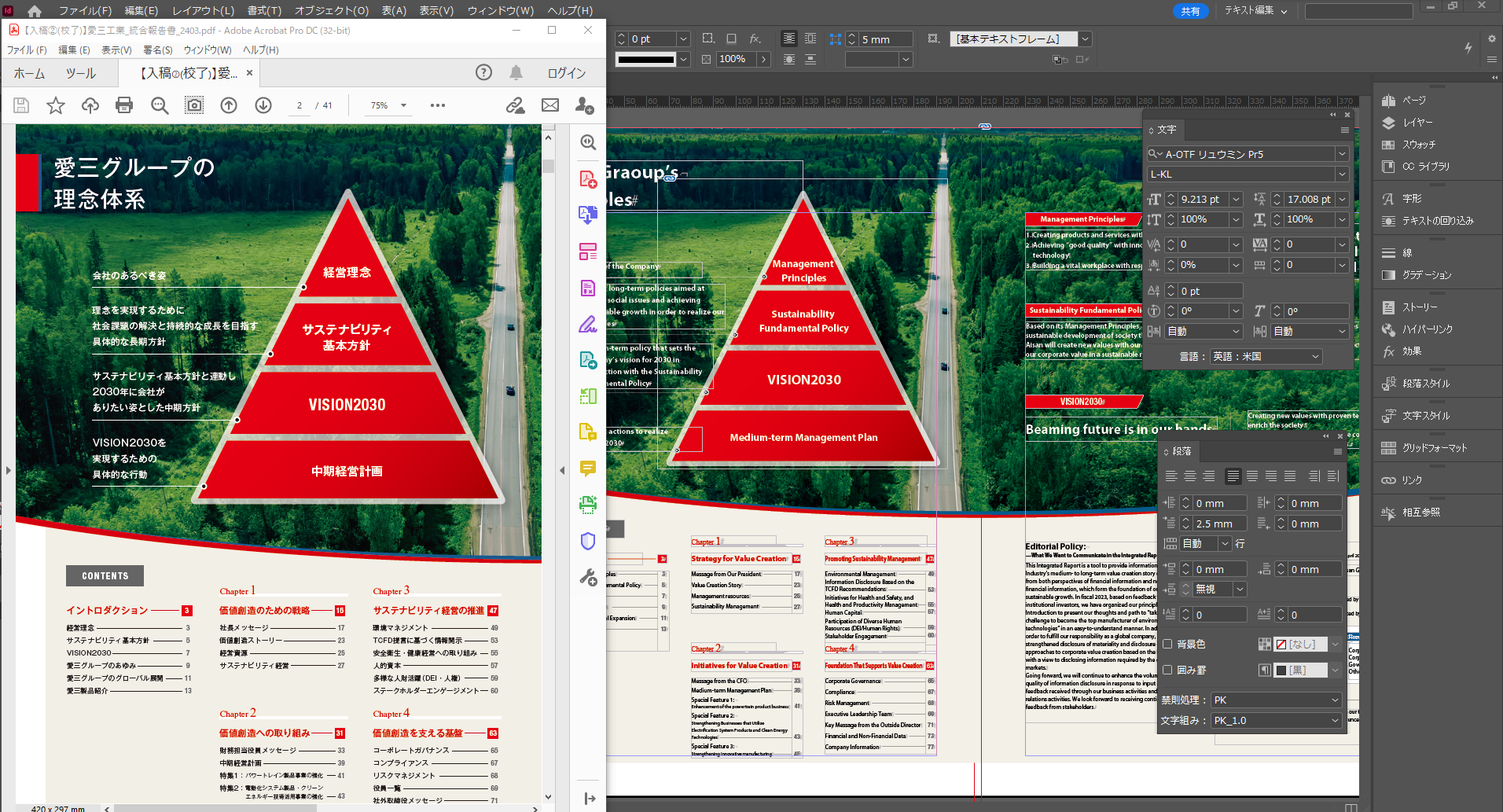
Task: Print the PDF with the printer icon
Action: tap(124, 105)
